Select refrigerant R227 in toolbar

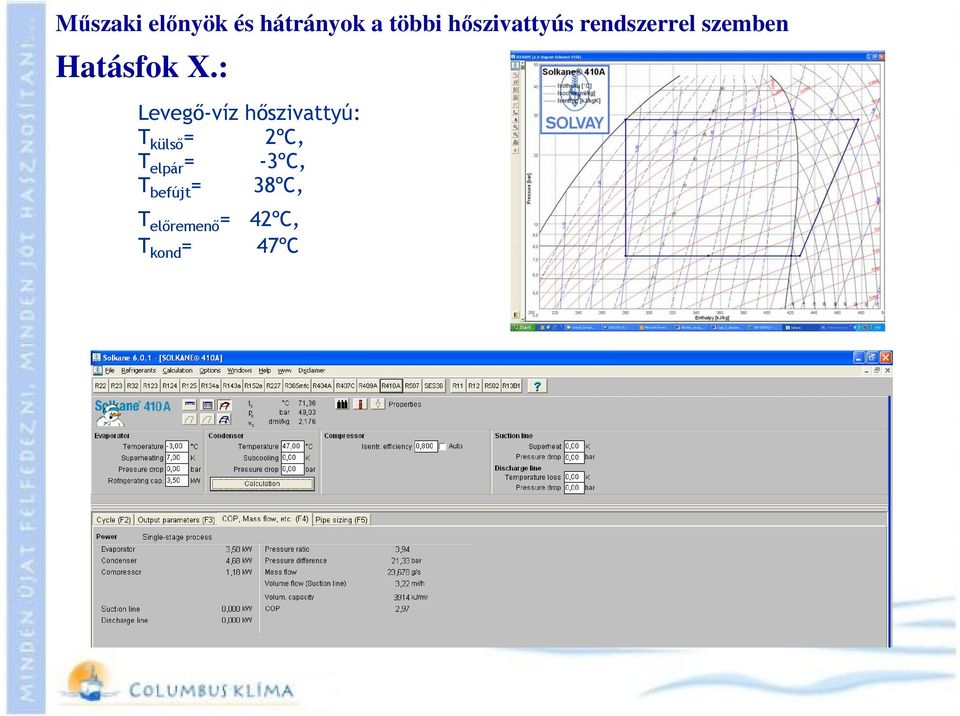[273, 386]
